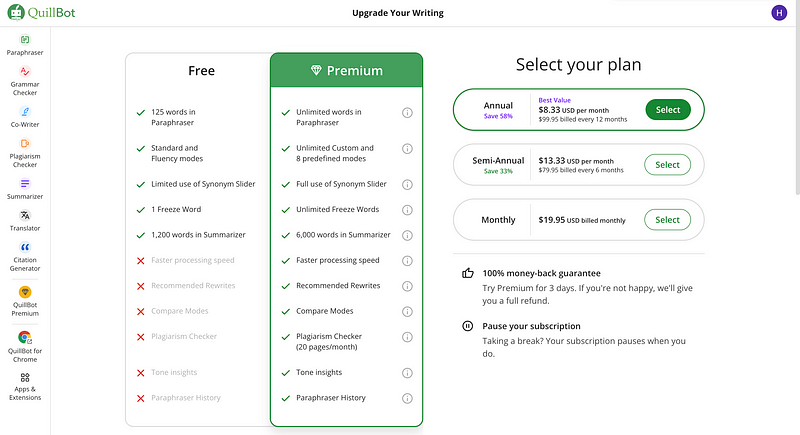This screenshot has width=800, height=435.
Task: Show info for Paraphraser History feature
Action: [x=407, y=398]
